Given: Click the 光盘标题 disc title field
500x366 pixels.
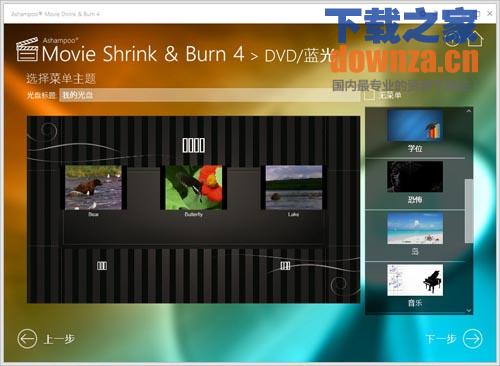Looking at the screenshot, I should (x=209, y=95).
